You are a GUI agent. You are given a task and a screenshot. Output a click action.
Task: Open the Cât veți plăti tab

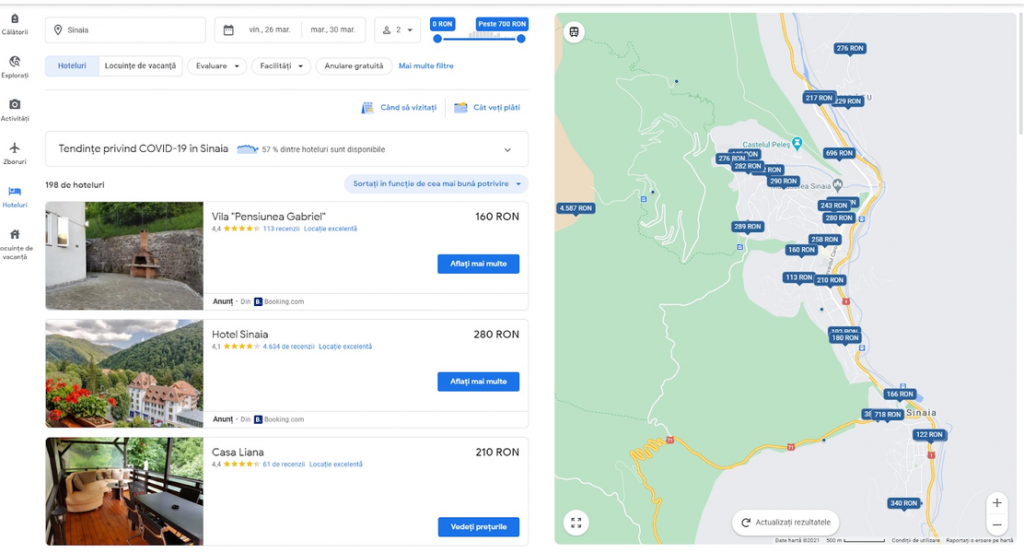tap(487, 107)
